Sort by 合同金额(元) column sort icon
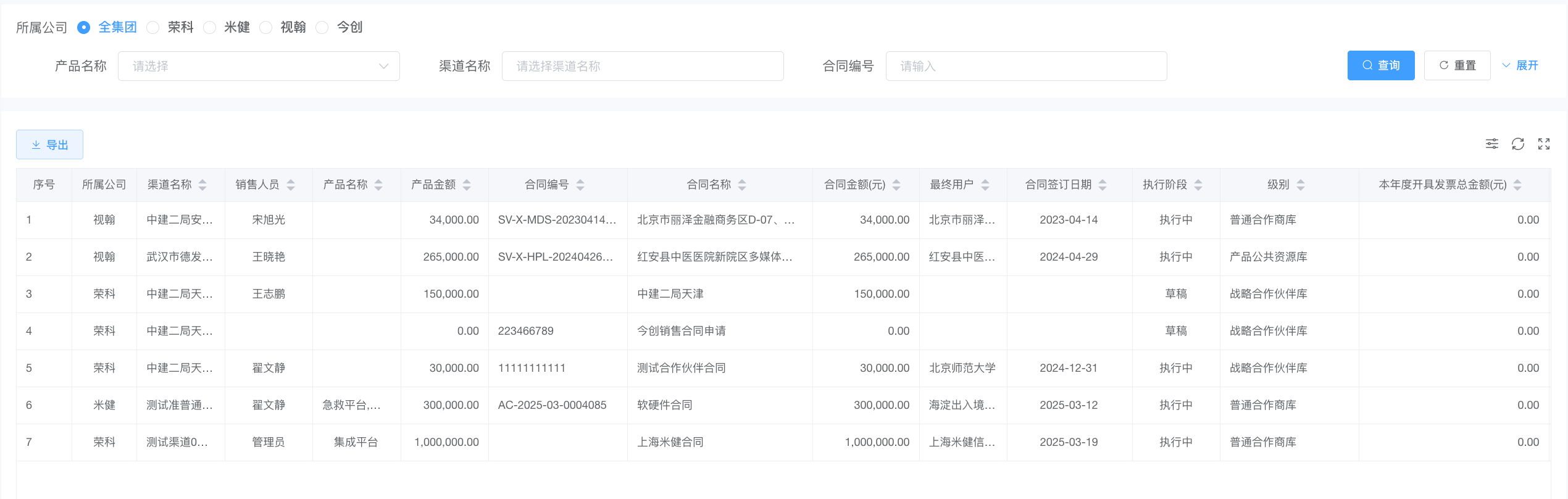Viewport: 1568px width, 499px height. coord(896,185)
